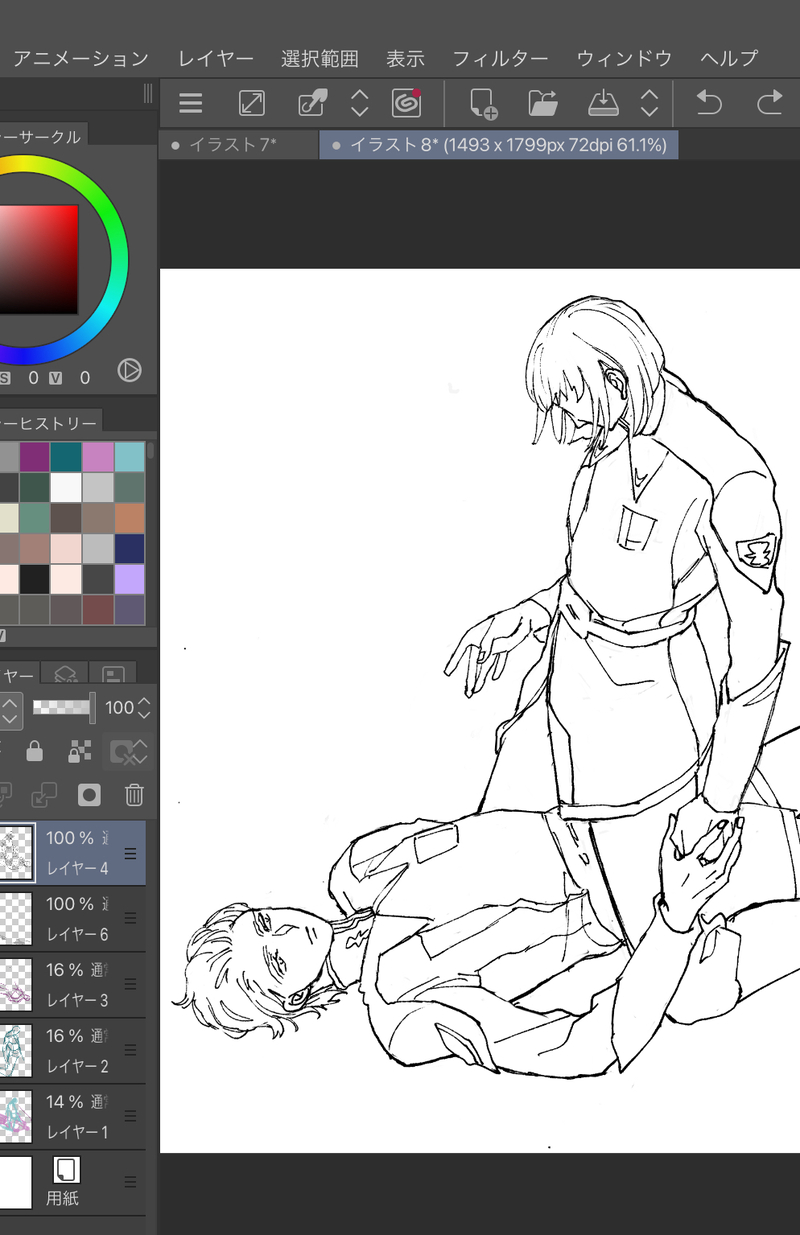Click the pen quick access toolbar icon
The width and height of the screenshot is (800, 1235).
click(x=312, y=103)
